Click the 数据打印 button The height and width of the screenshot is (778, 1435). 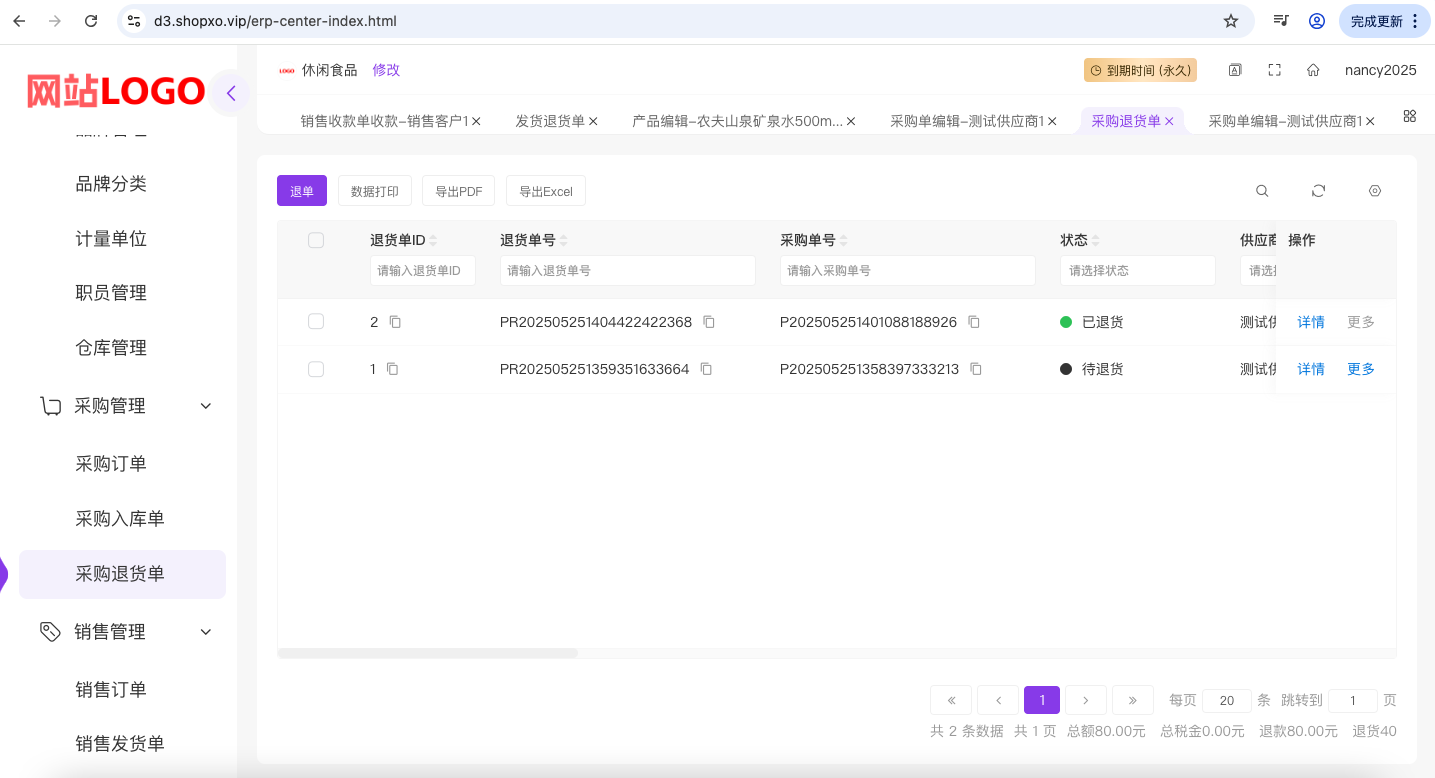pos(375,191)
